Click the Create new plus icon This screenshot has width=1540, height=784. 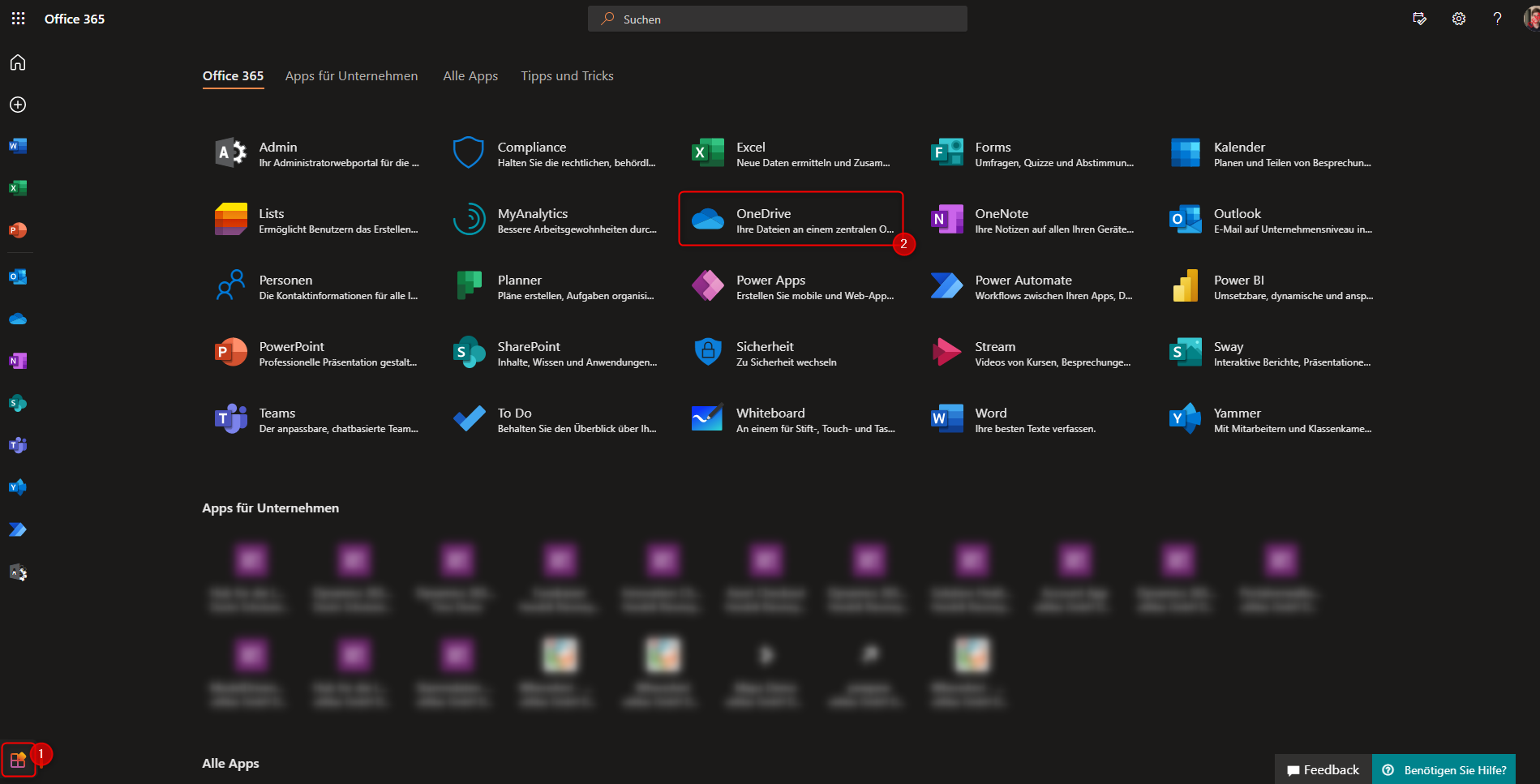click(18, 105)
